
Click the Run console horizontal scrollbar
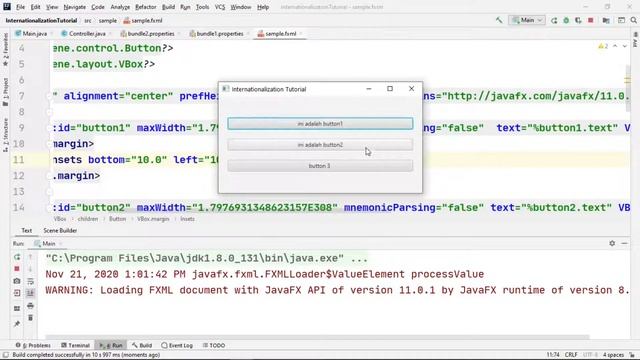pyautogui.click(x=317, y=337)
